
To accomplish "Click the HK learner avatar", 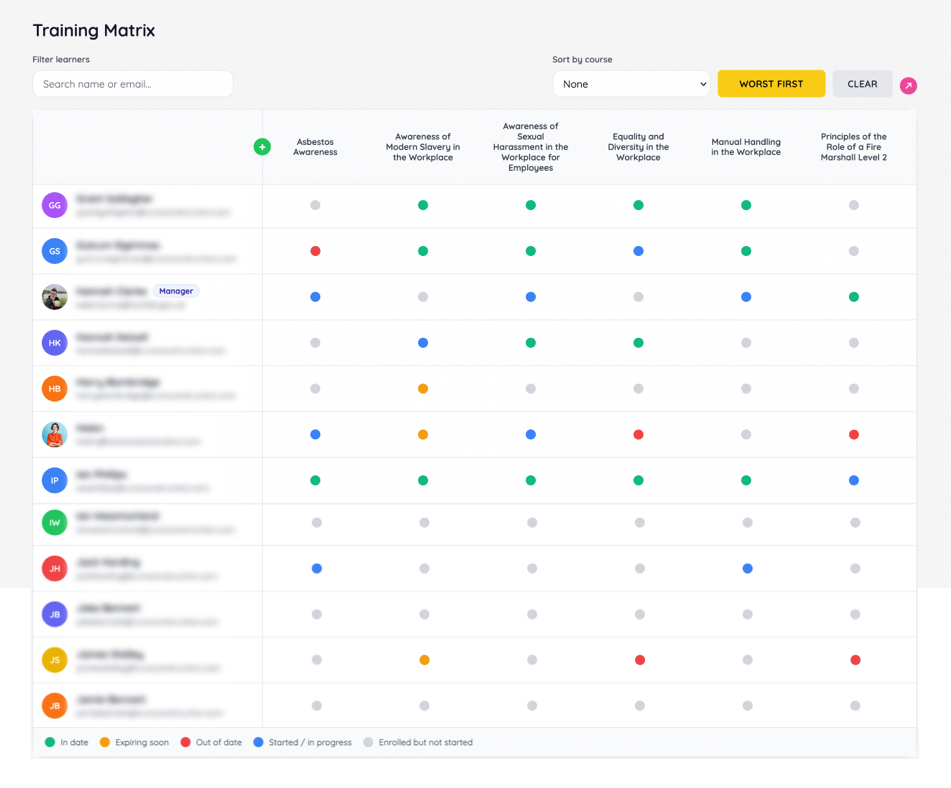I will pyautogui.click(x=55, y=343).
